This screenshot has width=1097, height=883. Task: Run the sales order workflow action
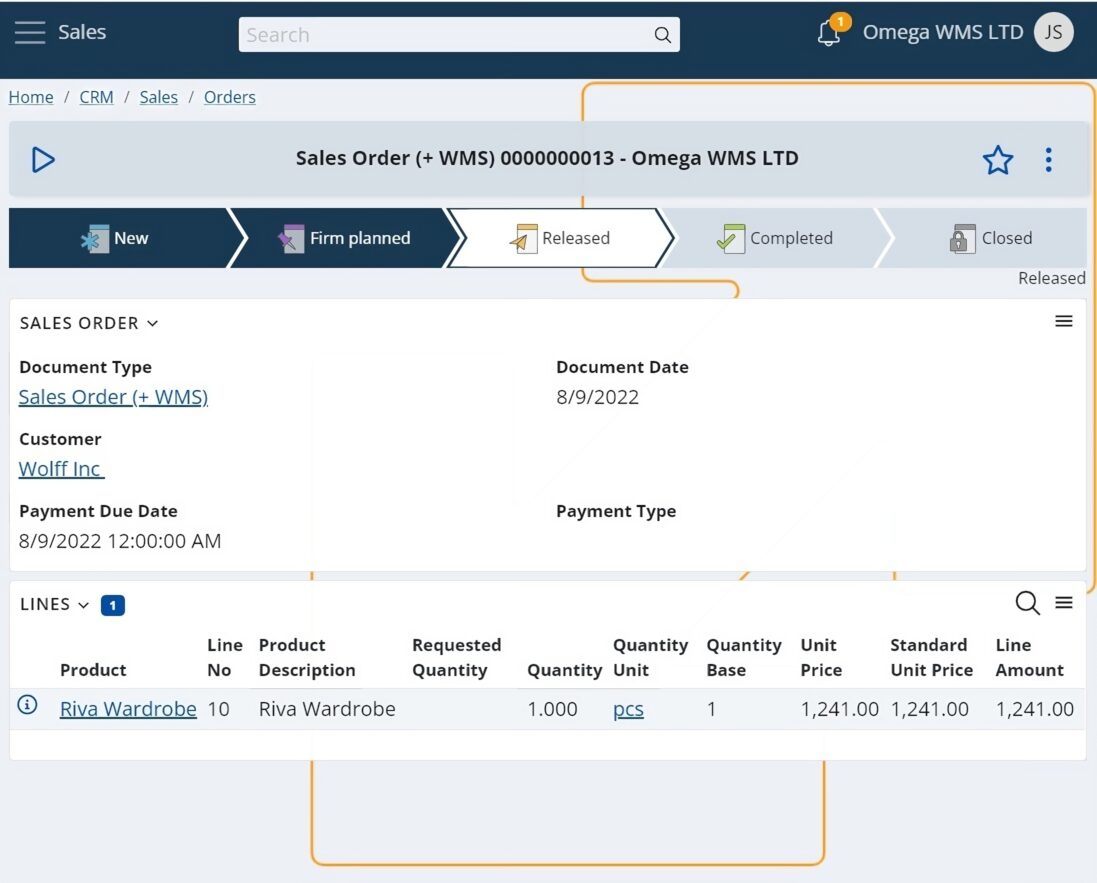pyautogui.click(x=42, y=159)
